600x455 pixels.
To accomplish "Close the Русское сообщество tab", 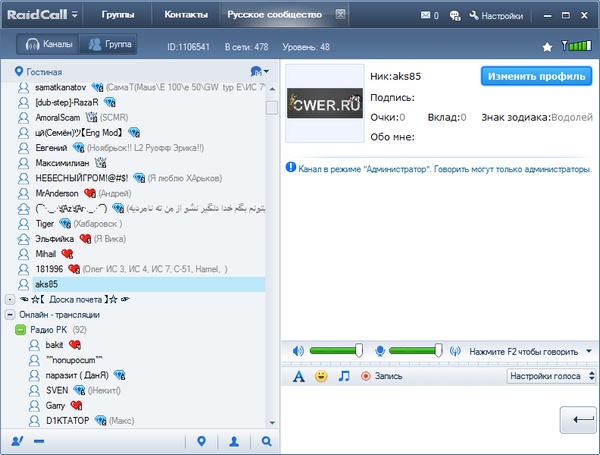I will coord(340,15).
